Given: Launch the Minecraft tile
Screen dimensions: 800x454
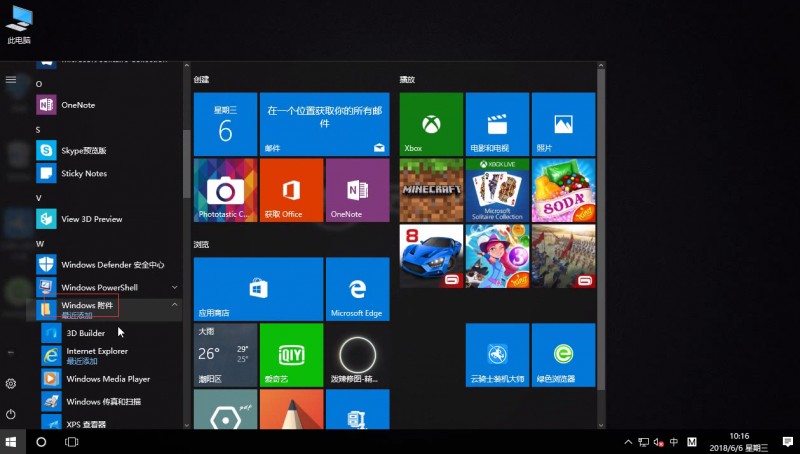Looking at the screenshot, I should [431, 190].
